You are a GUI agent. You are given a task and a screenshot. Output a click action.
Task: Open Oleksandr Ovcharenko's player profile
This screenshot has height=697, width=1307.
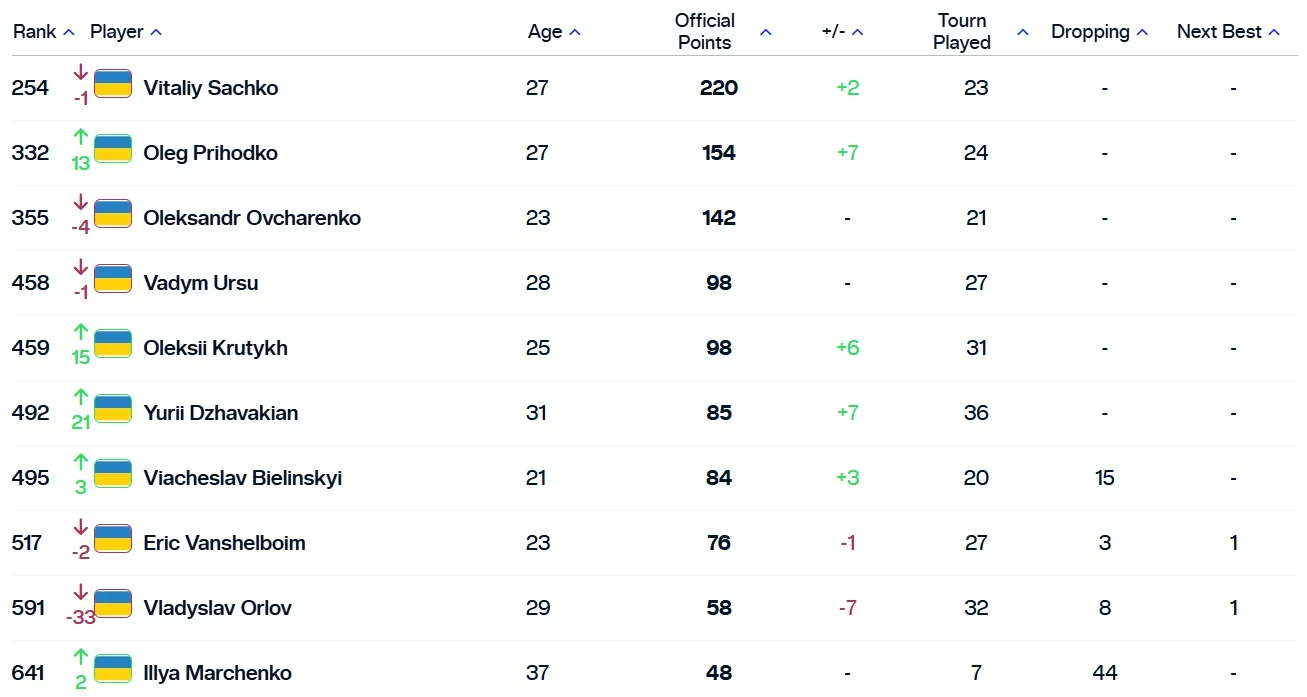252,218
